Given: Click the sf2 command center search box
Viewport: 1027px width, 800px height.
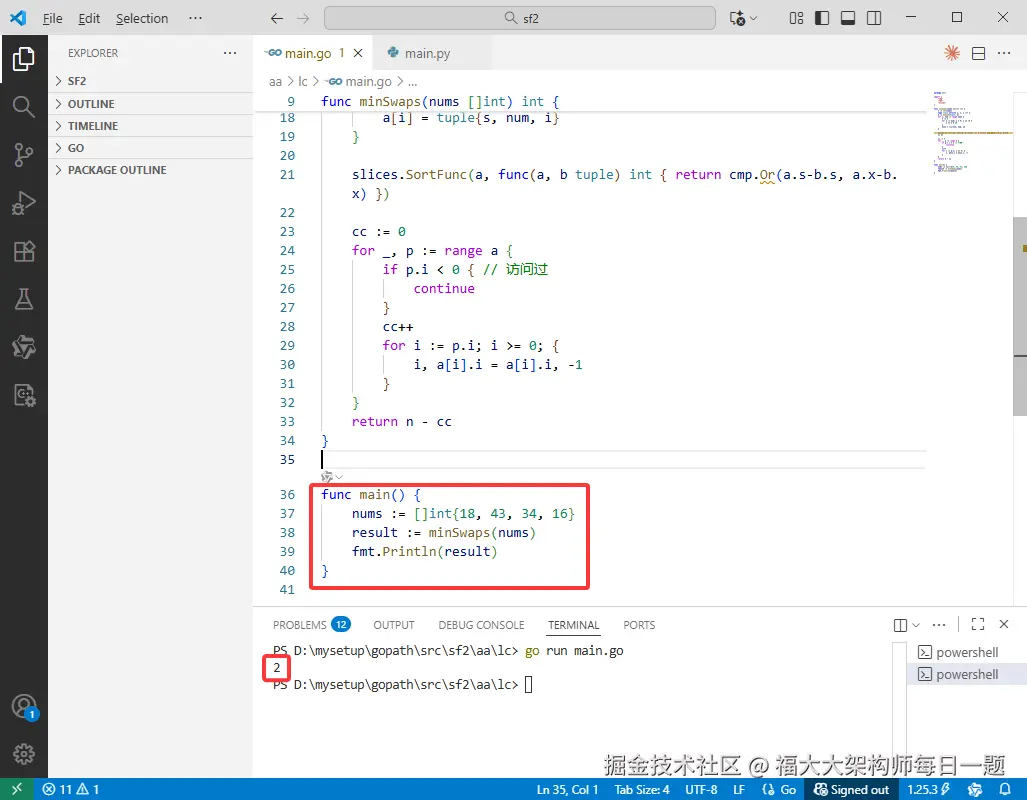Looking at the screenshot, I should coord(520,18).
